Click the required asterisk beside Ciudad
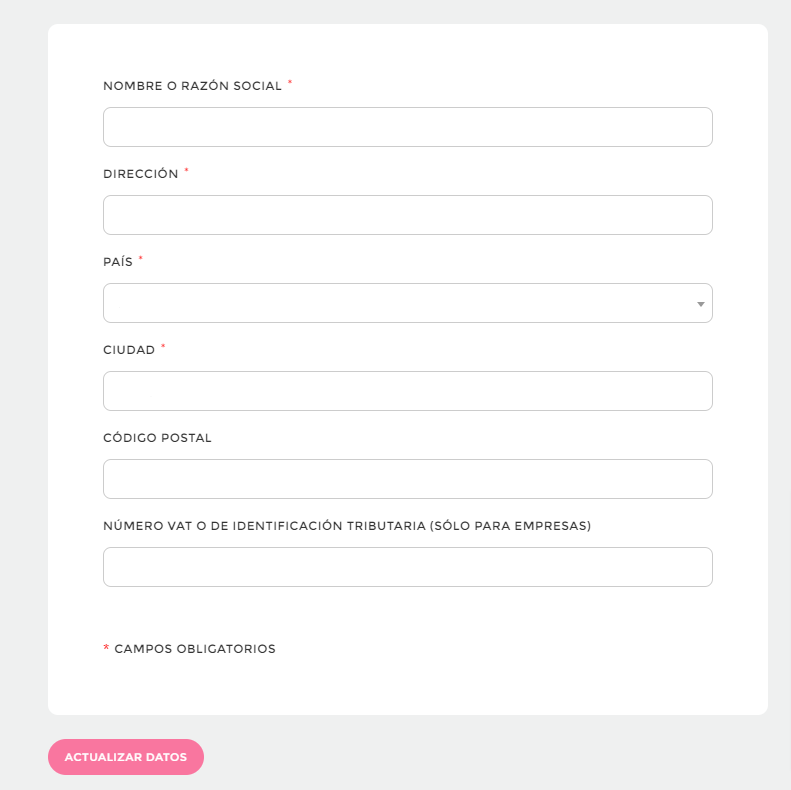Viewport: 791px width, 790px height. coord(163,347)
